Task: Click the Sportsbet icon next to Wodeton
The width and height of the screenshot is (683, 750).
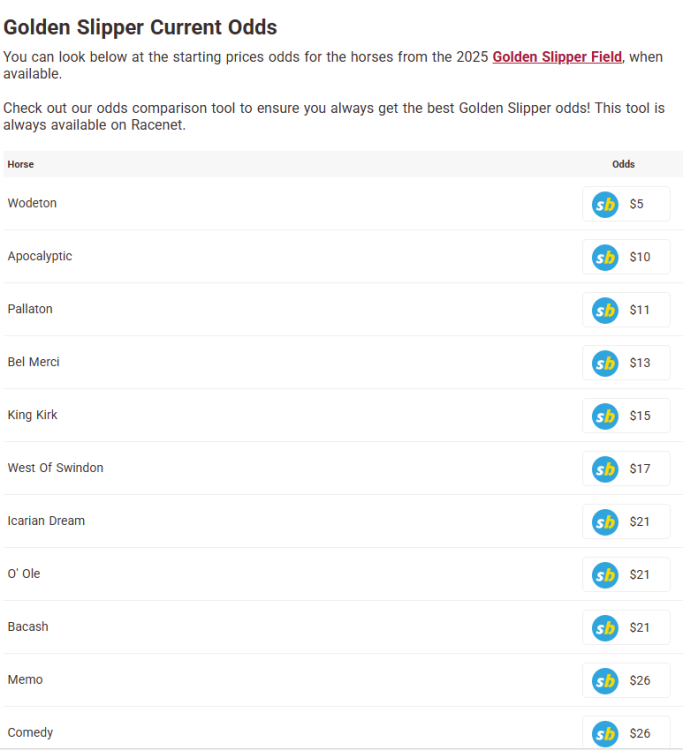Action: (x=605, y=205)
